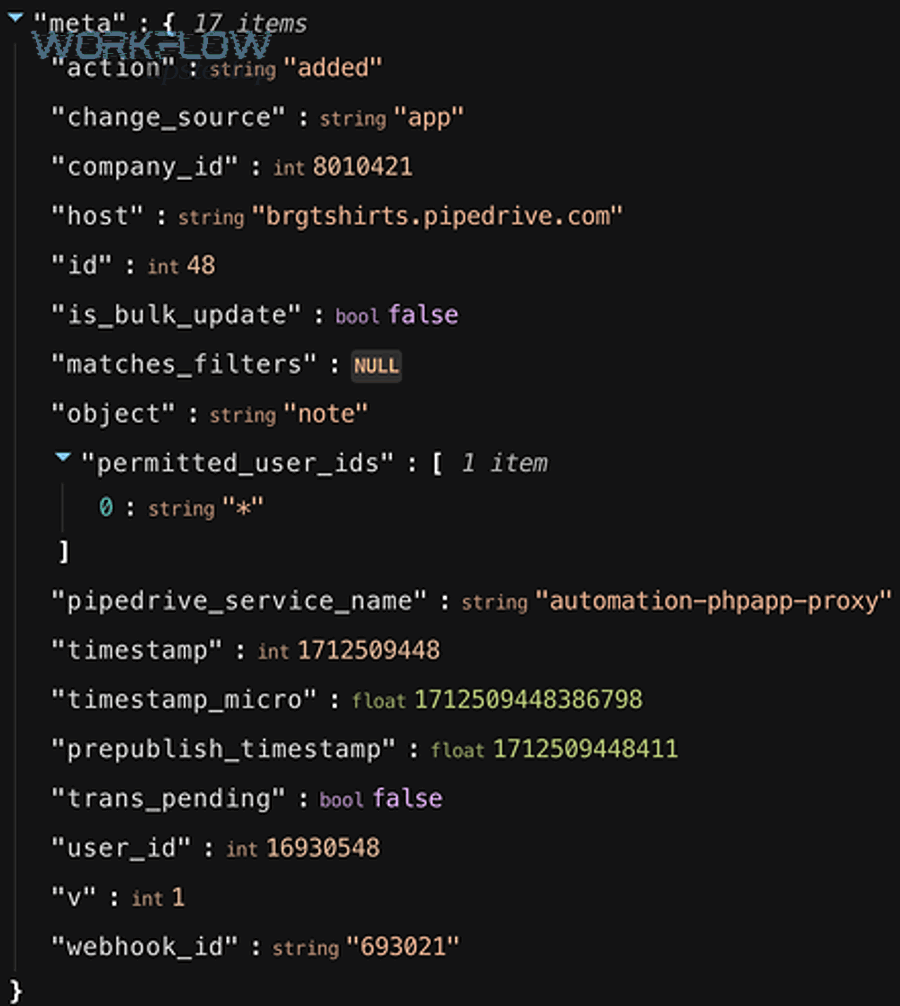
Task: Click the "action" key
Action: 113,67
